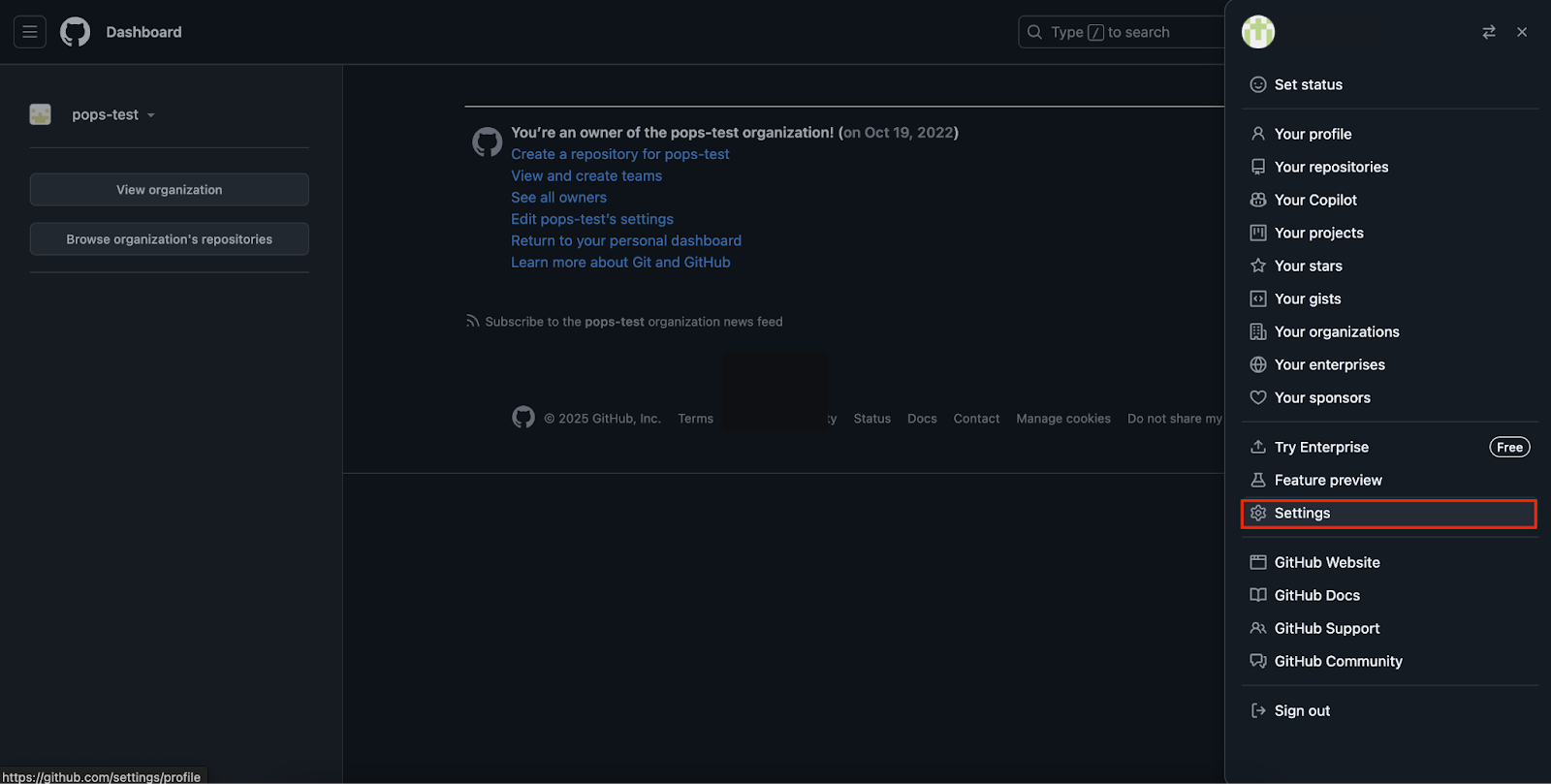Select Your Copilot menu item

click(x=1389, y=200)
